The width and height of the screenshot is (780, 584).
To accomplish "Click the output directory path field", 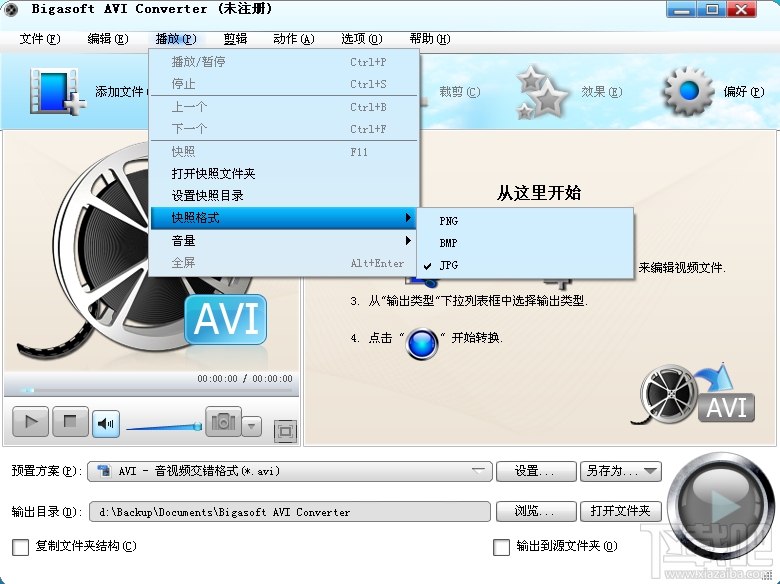I will [x=290, y=512].
